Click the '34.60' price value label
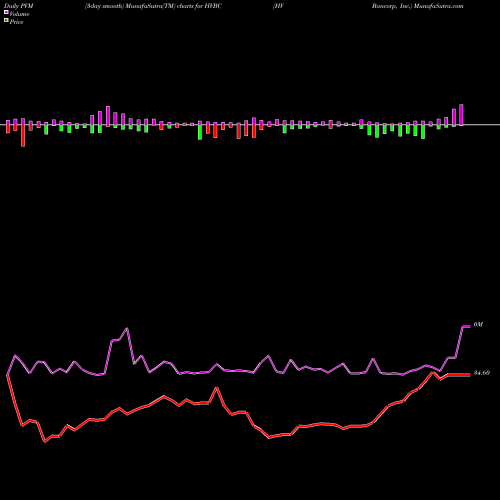This screenshot has width=500, height=500. pyautogui.click(x=482, y=373)
